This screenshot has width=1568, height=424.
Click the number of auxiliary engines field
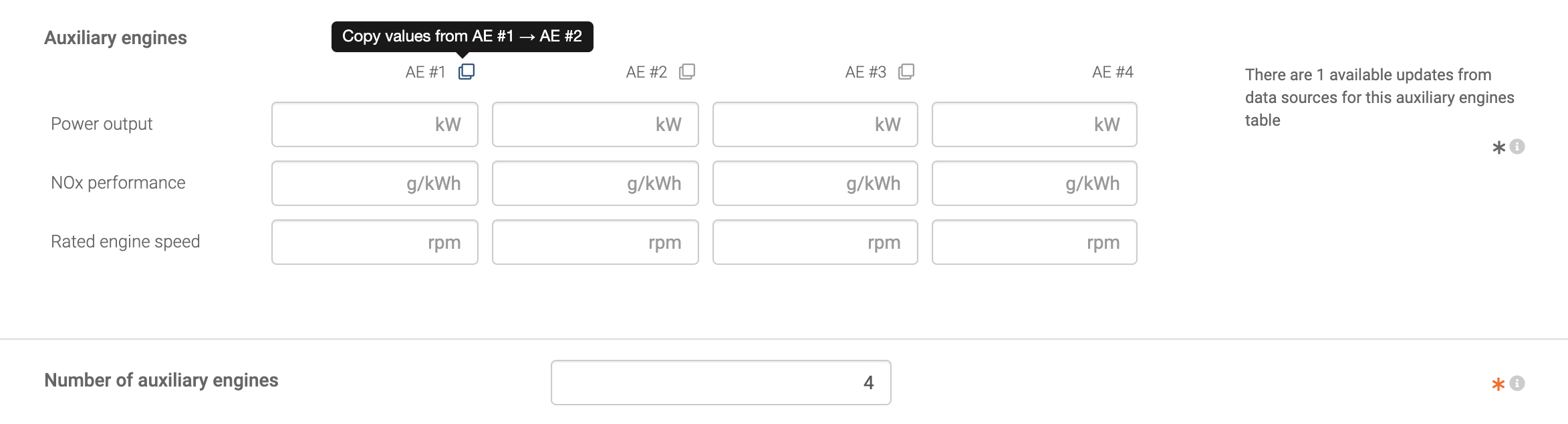point(721,383)
